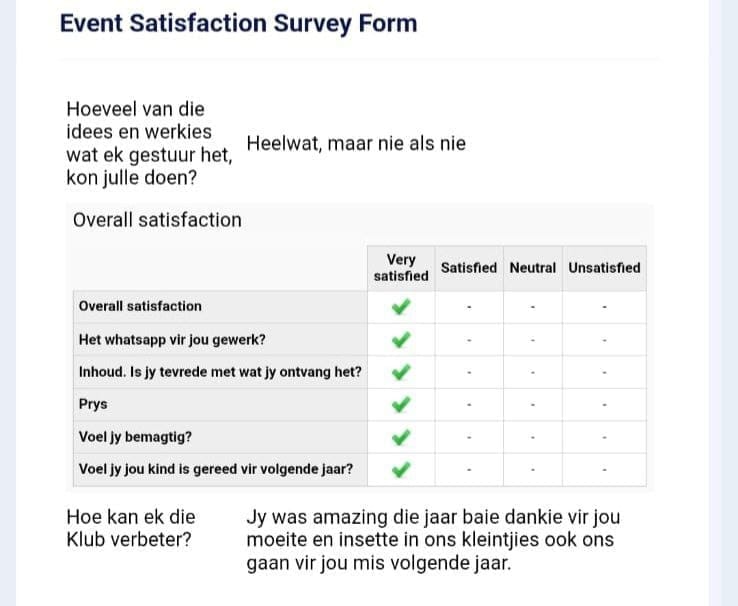Click the Satisfied column header
The height and width of the screenshot is (606, 738).
click(x=468, y=268)
